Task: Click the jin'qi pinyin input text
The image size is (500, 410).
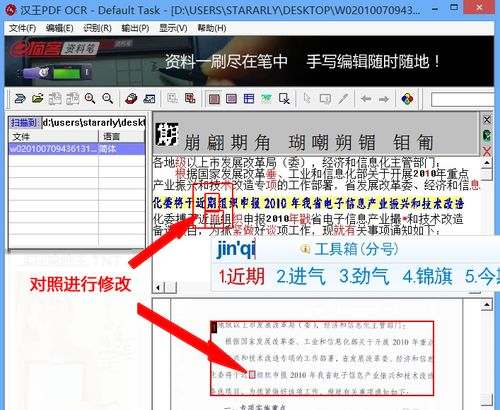Action: [236, 249]
